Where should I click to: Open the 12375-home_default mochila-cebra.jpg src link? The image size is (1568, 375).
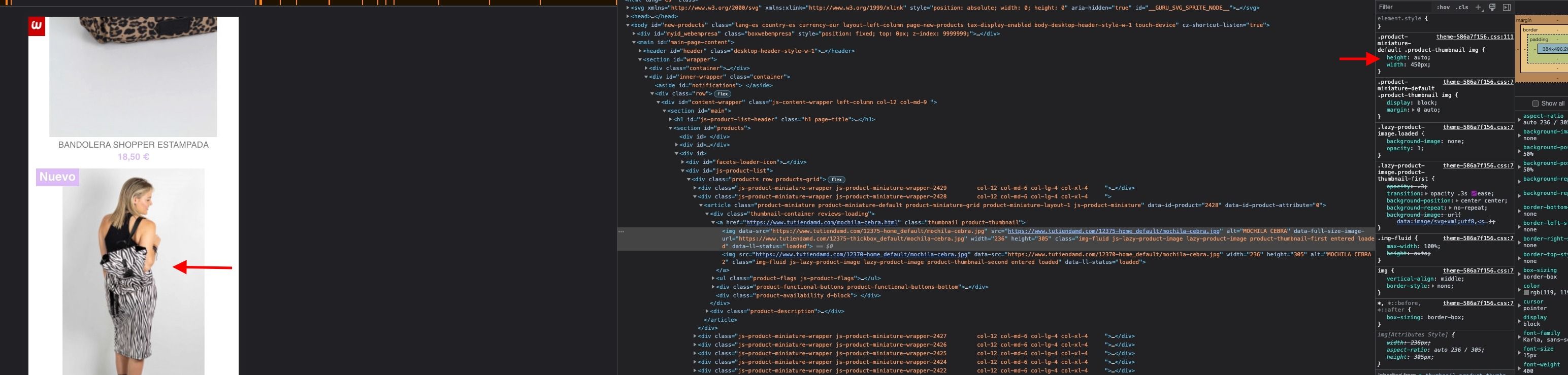tap(1114, 231)
